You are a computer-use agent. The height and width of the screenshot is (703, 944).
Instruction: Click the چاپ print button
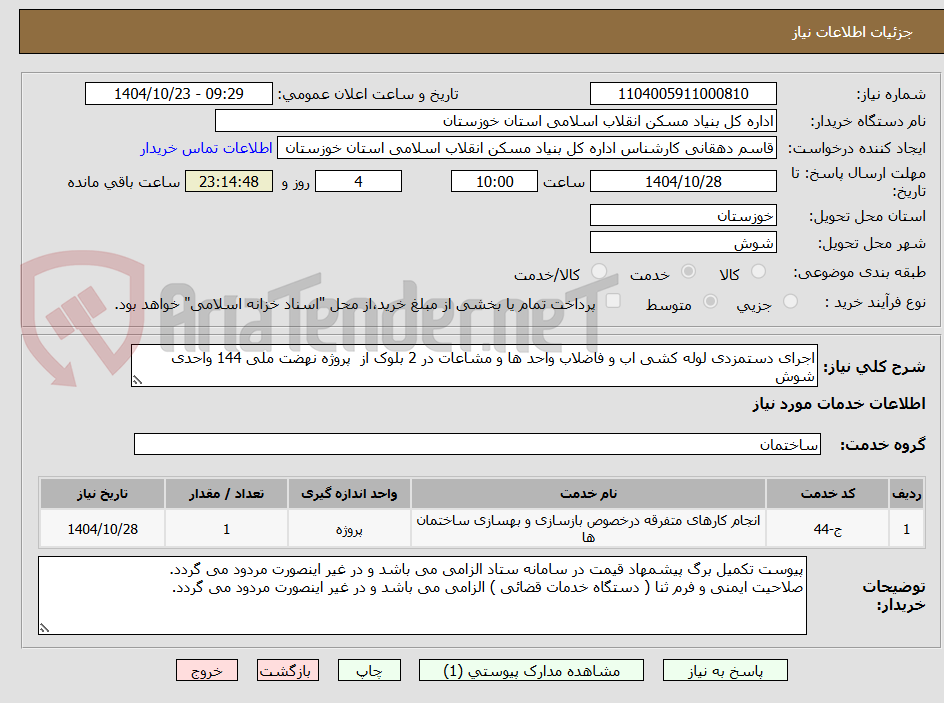point(369,670)
